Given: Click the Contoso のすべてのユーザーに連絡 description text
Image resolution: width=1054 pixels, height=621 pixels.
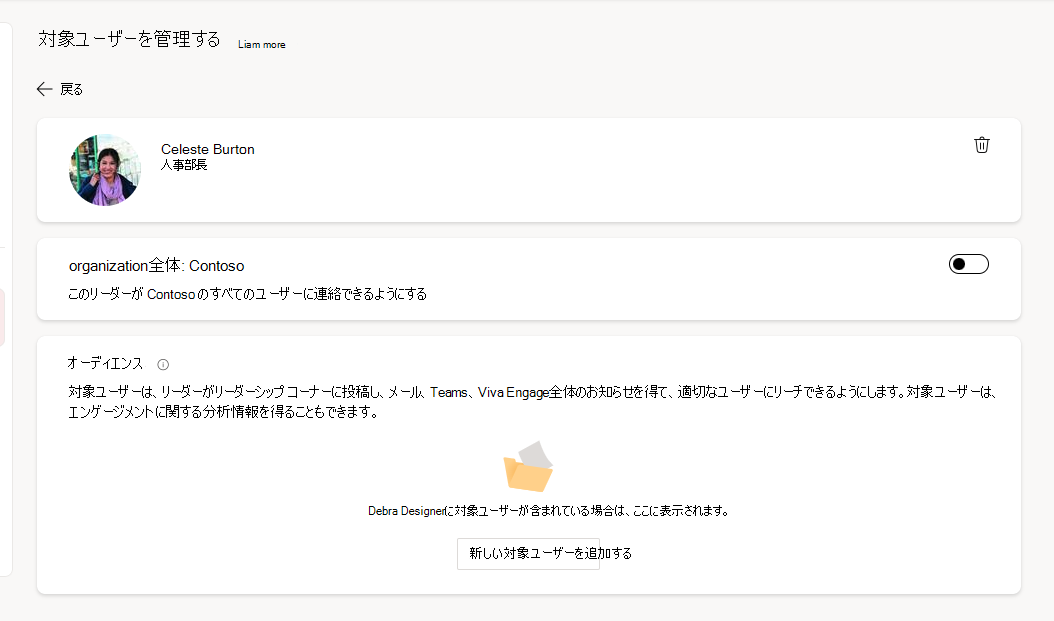Looking at the screenshot, I should [x=247, y=294].
